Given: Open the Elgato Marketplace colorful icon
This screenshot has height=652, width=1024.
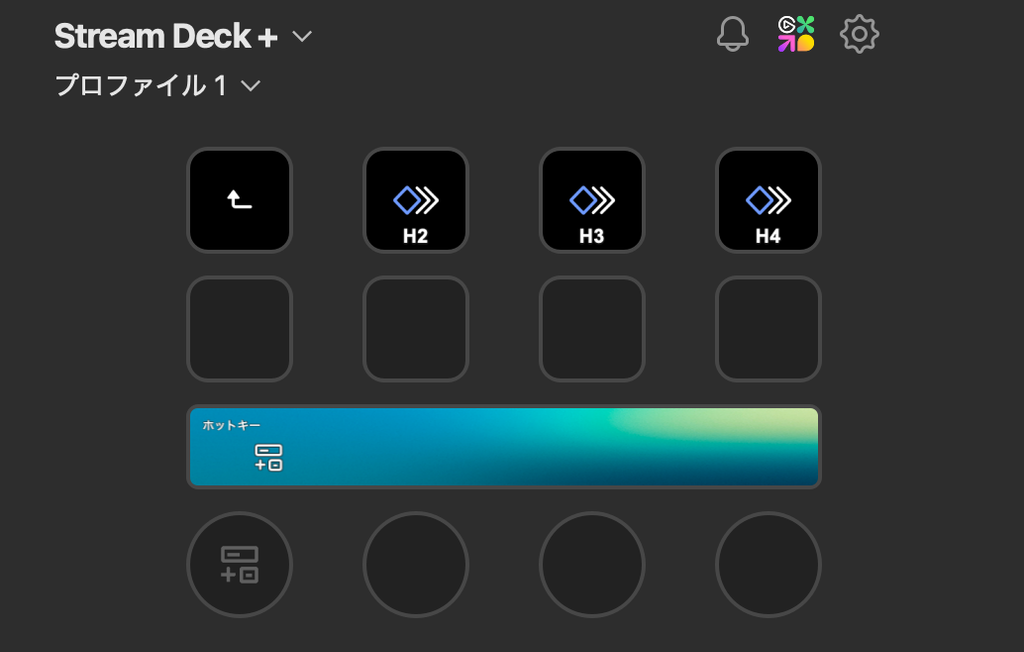Looking at the screenshot, I should coord(795,34).
